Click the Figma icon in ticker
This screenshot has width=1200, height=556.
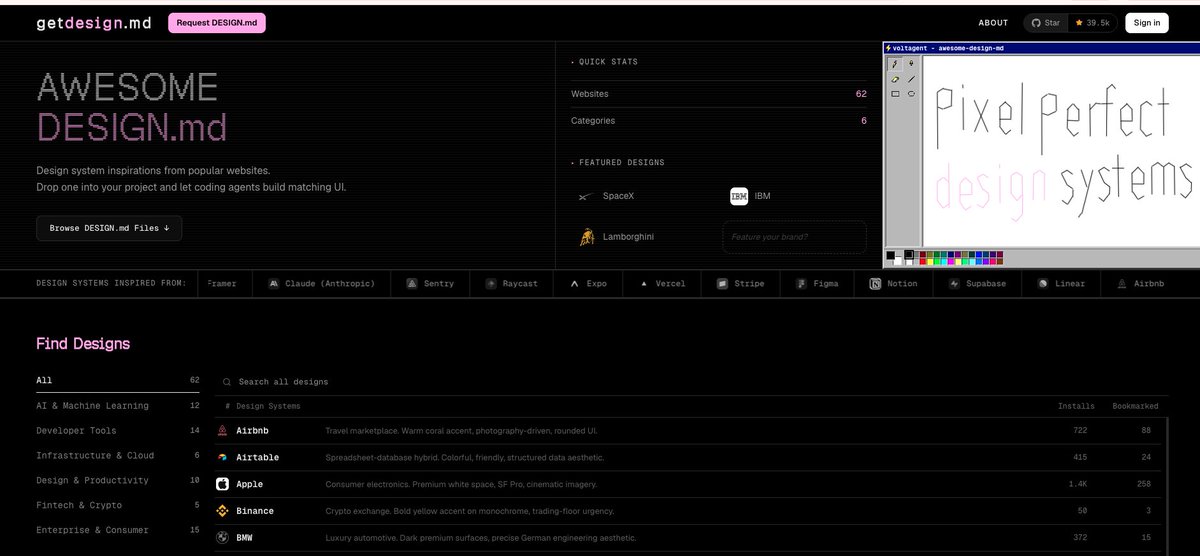[x=801, y=284]
